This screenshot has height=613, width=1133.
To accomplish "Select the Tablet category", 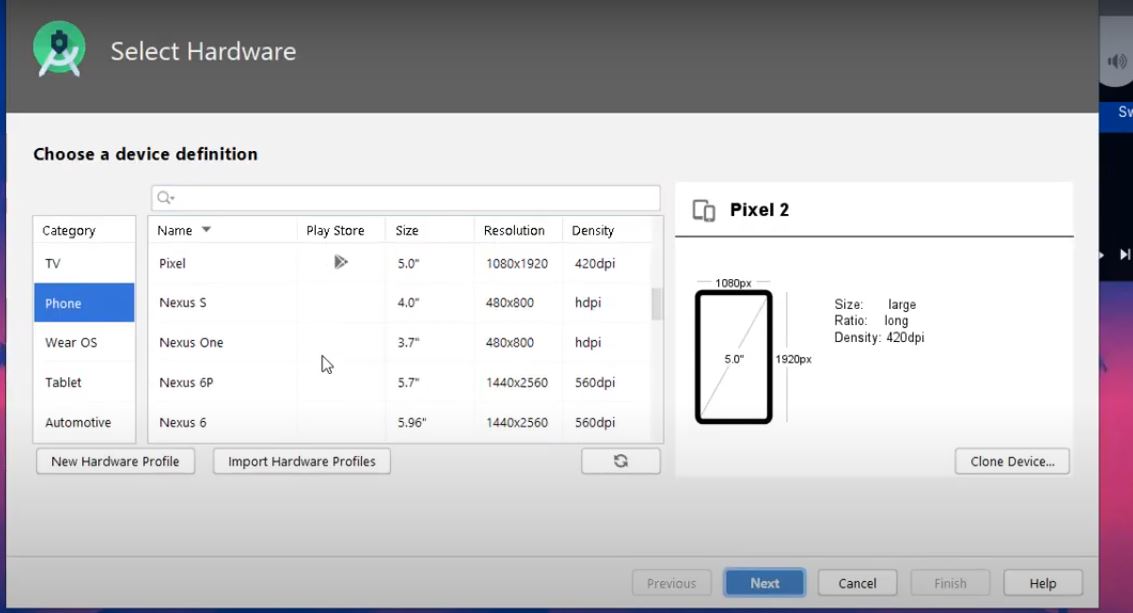I will (84, 382).
